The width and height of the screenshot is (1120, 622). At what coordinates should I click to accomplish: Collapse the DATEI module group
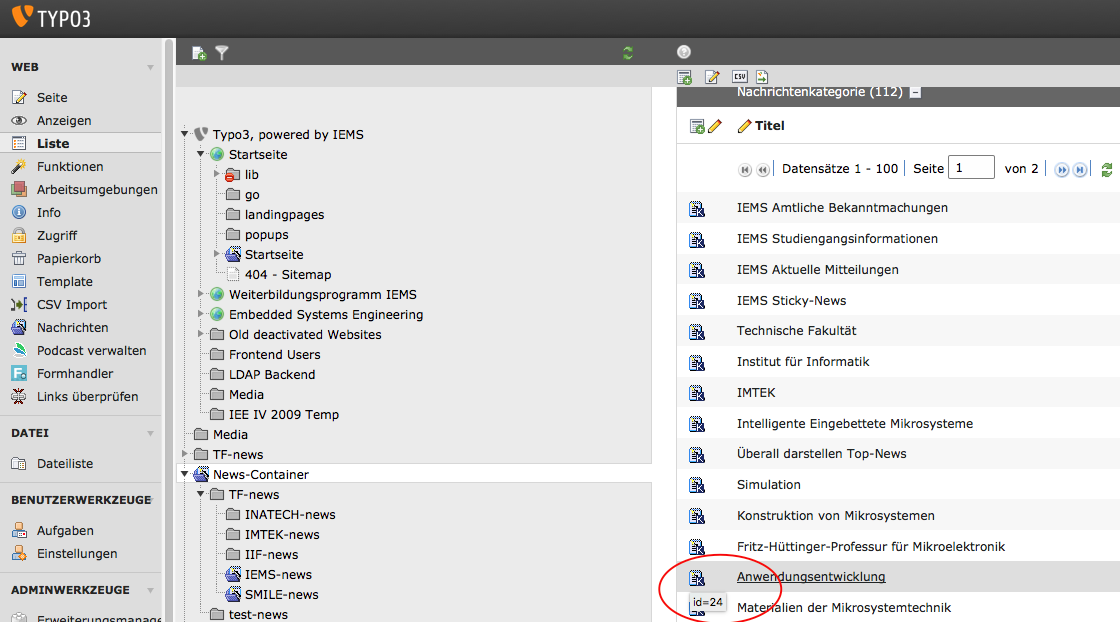151,433
